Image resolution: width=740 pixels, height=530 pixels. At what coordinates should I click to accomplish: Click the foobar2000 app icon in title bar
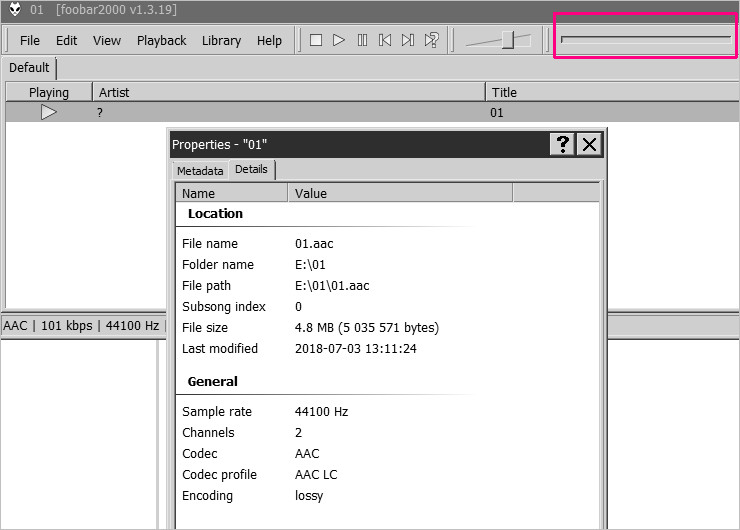(14, 11)
